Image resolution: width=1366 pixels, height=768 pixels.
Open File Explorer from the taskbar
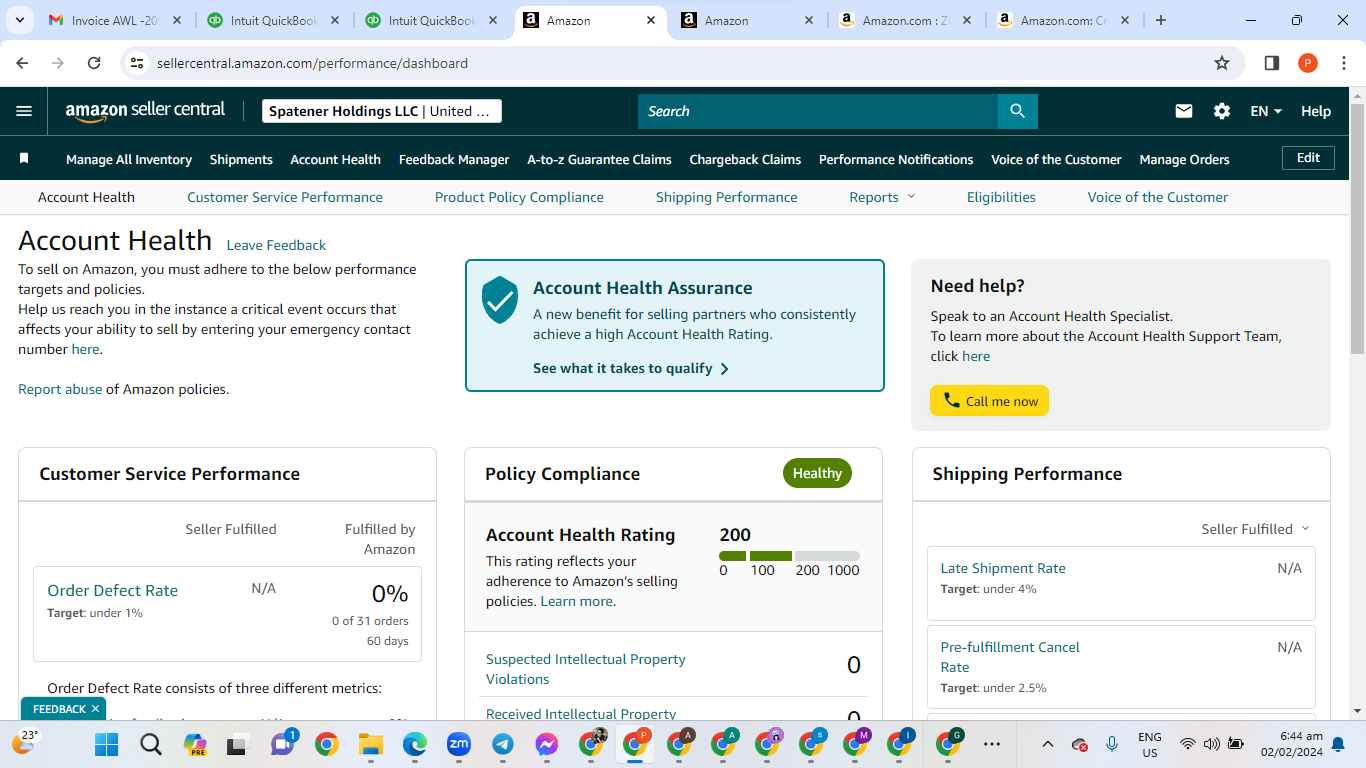tap(371, 744)
